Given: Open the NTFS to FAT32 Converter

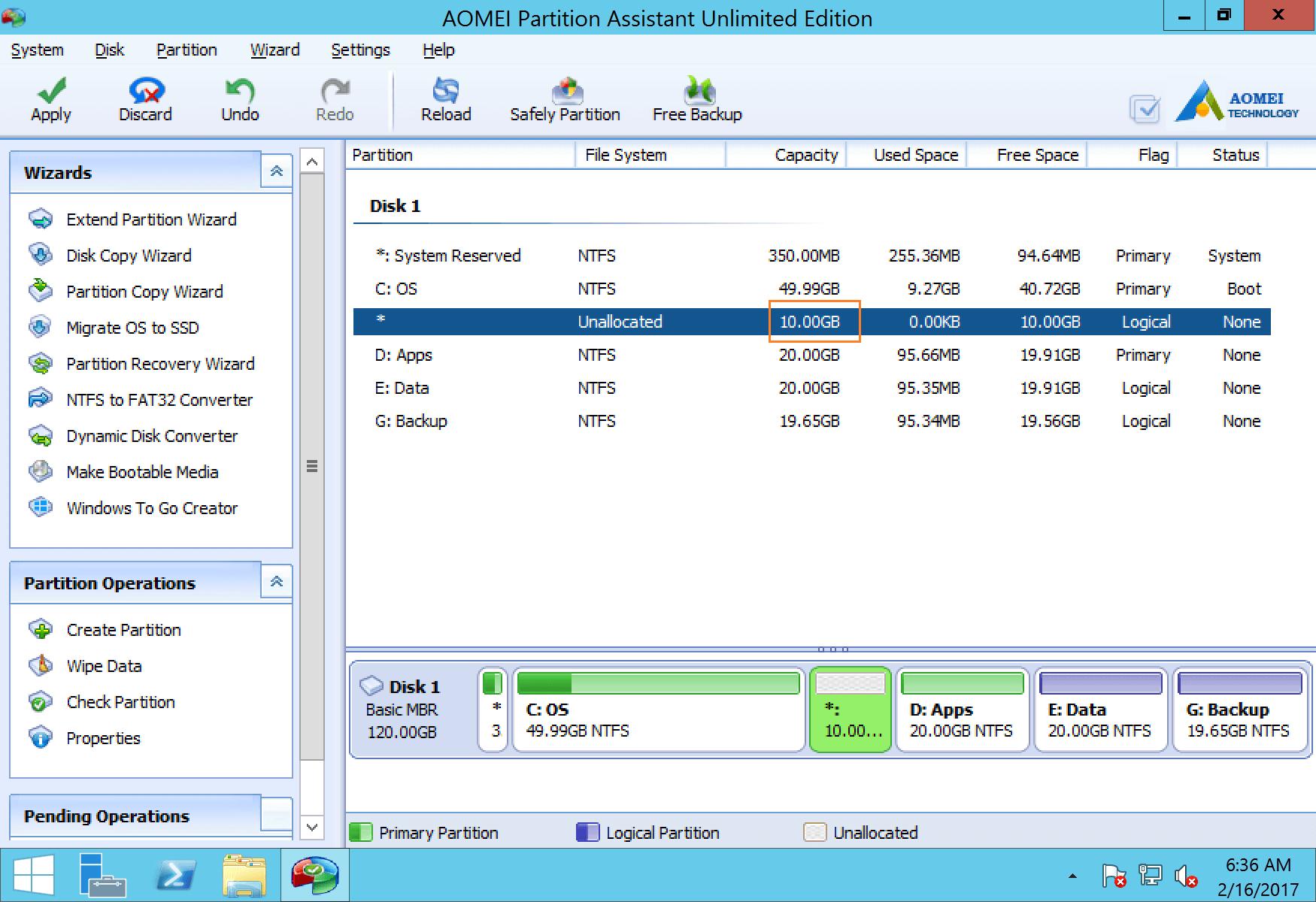Looking at the screenshot, I should (x=159, y=400).
